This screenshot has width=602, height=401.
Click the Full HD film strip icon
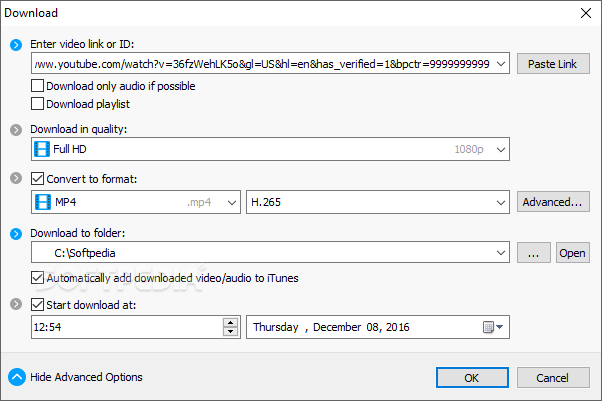[x=42, y=149]
